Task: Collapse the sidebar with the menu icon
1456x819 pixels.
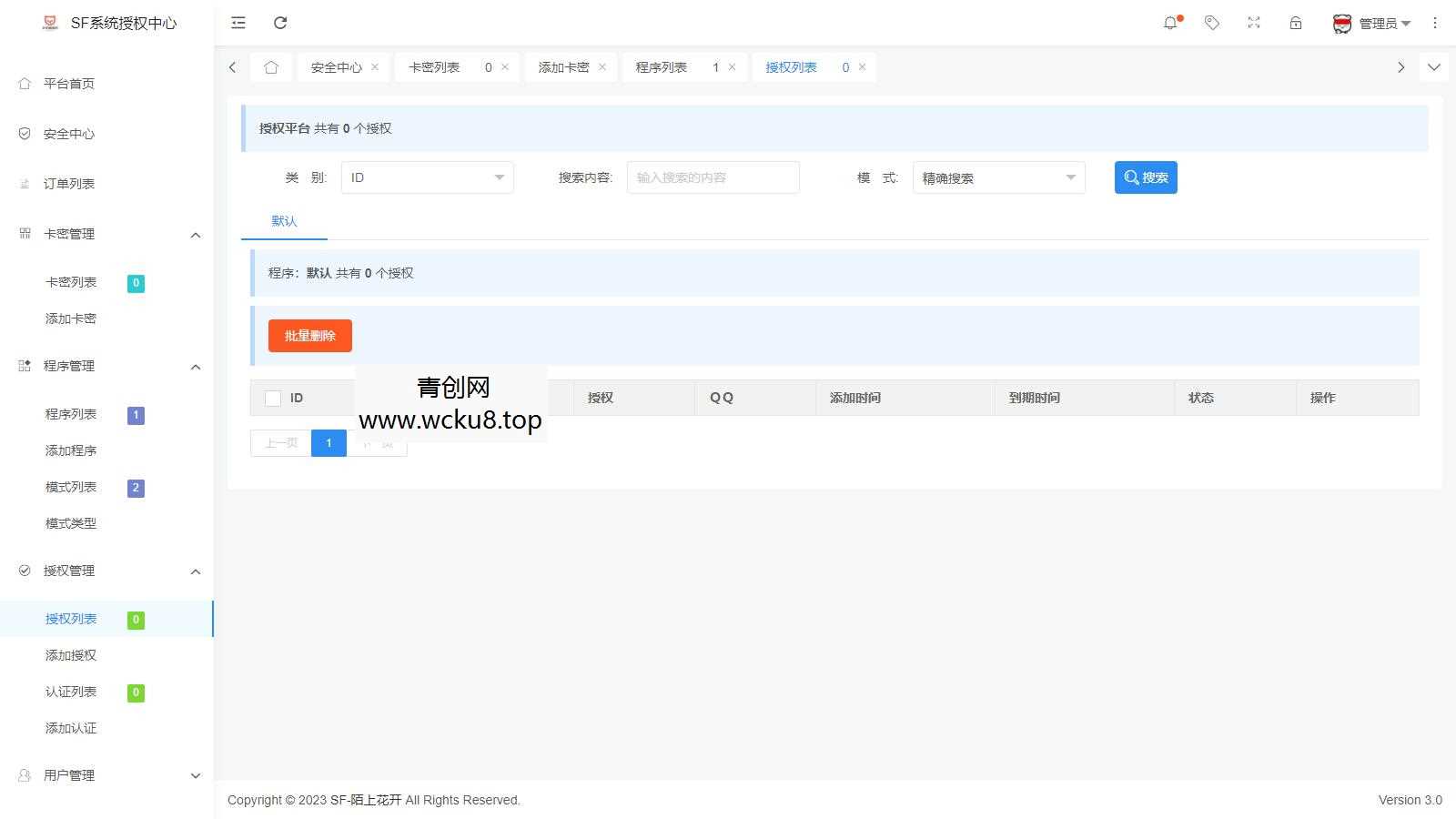Action: (x=238, y=23)
